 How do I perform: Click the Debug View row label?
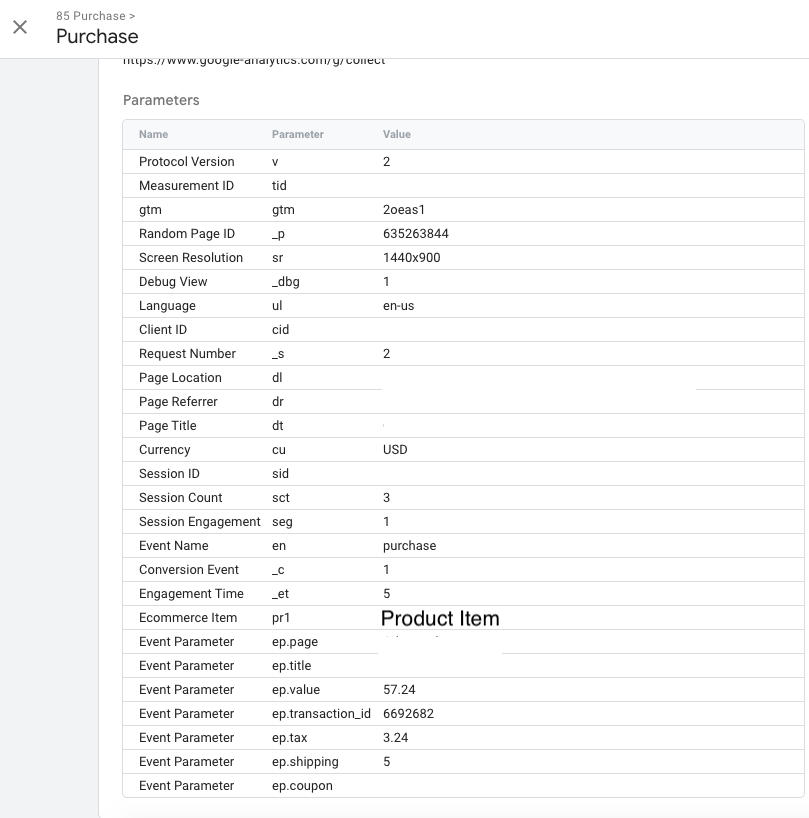173,282
